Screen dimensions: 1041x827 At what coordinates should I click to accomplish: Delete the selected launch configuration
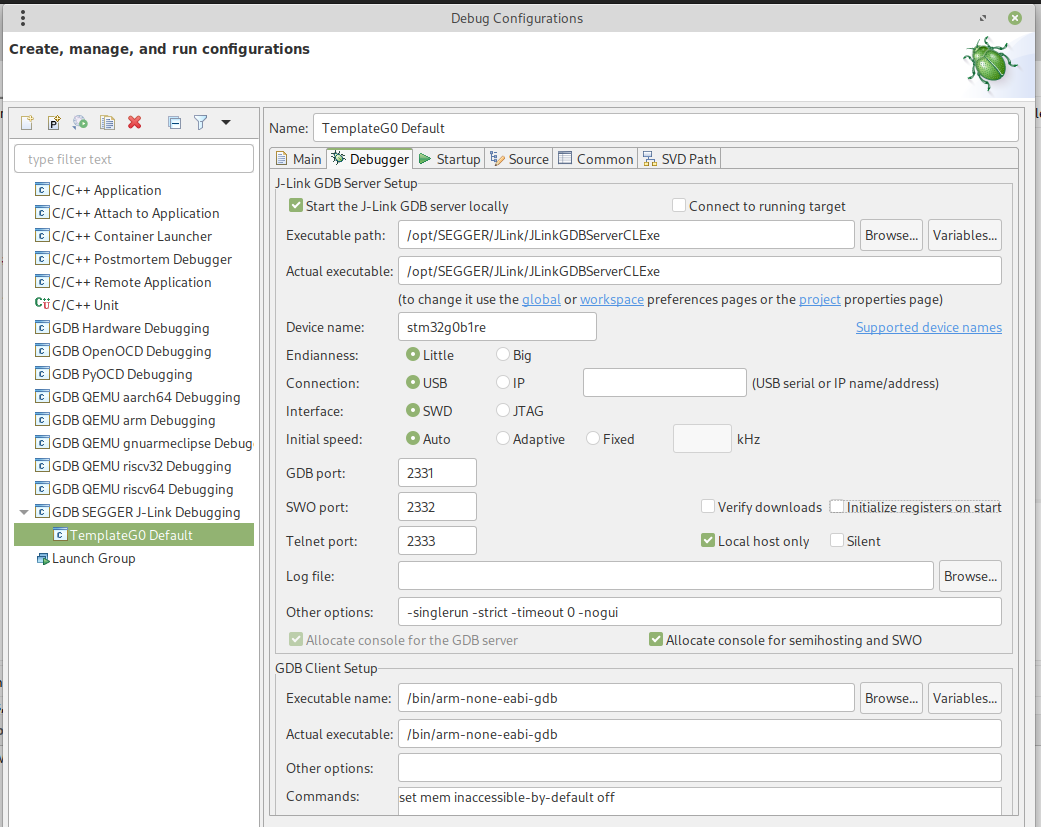tap(134, 122)
